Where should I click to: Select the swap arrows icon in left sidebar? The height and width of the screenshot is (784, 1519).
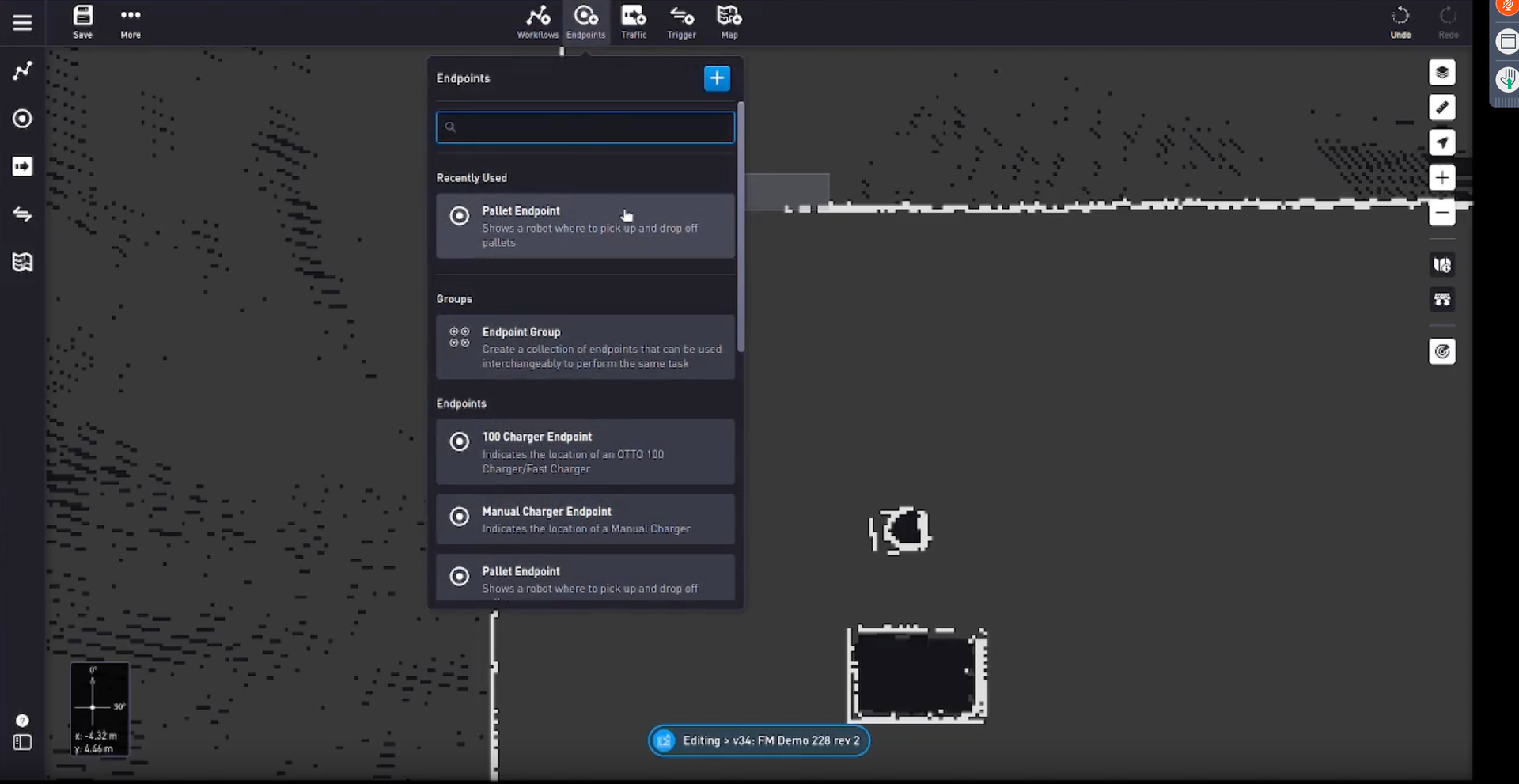[22, 214]
